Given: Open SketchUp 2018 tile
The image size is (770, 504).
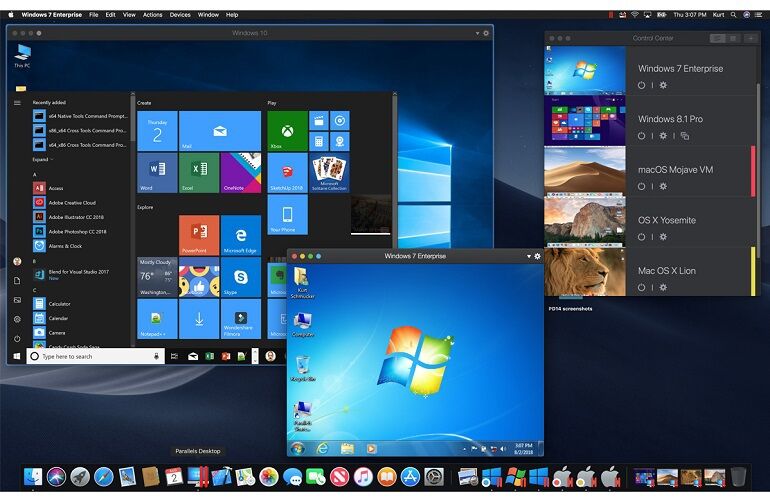Looking at the screenshot, I should 287,172.
